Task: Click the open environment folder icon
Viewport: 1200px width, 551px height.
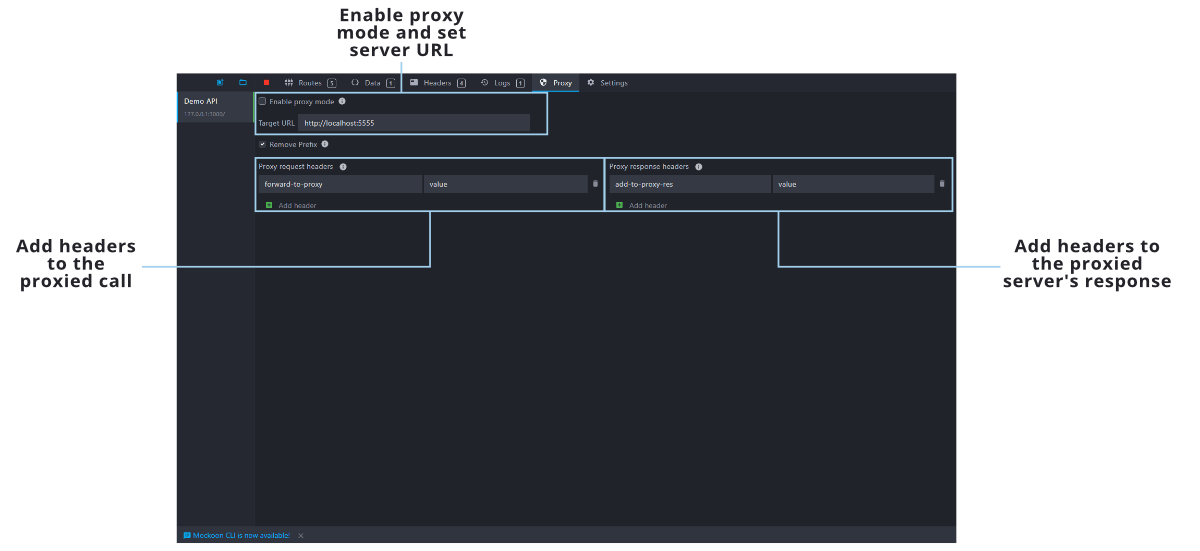Action: [242, 83]
